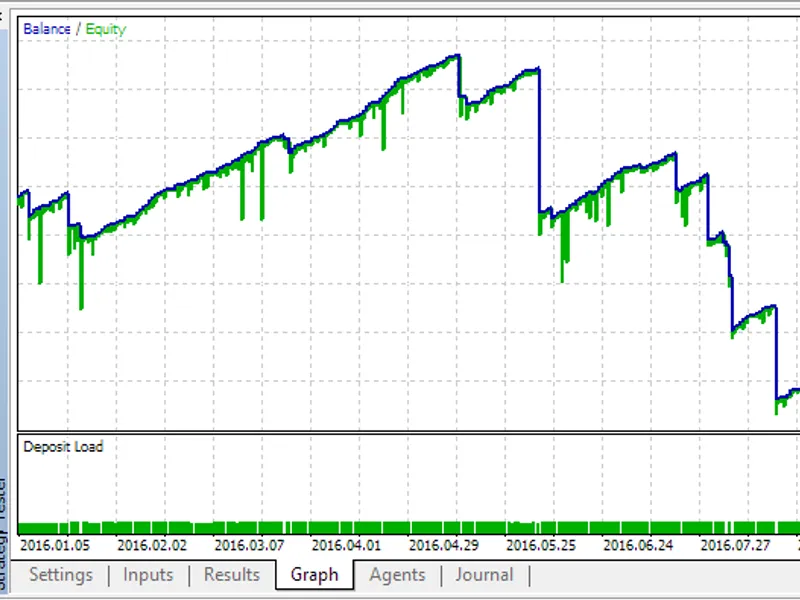Click the 2016.05.25 date label
The width and height of the screenshot is (800, 600).
(541, 545)
